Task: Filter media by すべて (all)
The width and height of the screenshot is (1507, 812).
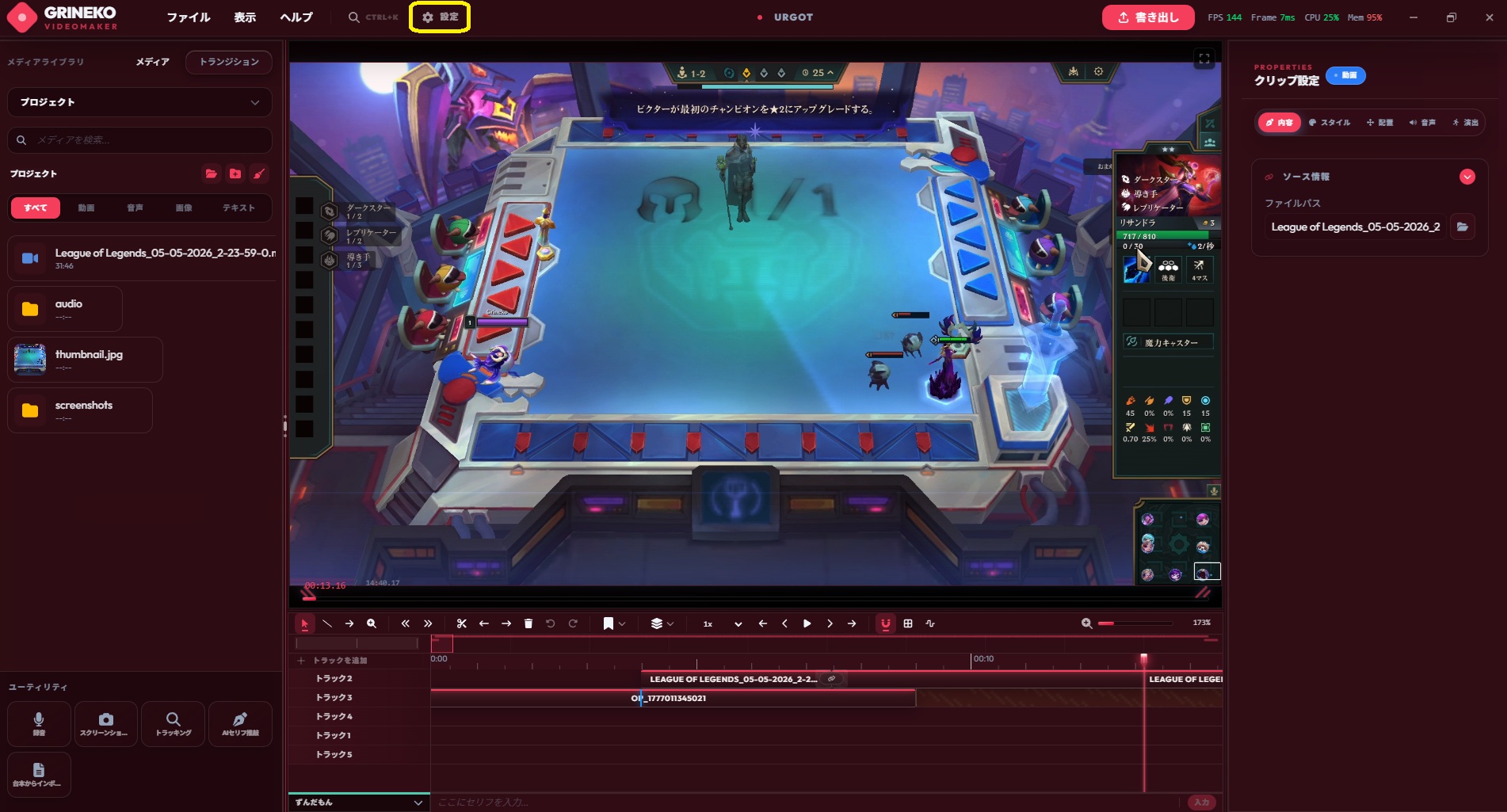Action: 36,208
